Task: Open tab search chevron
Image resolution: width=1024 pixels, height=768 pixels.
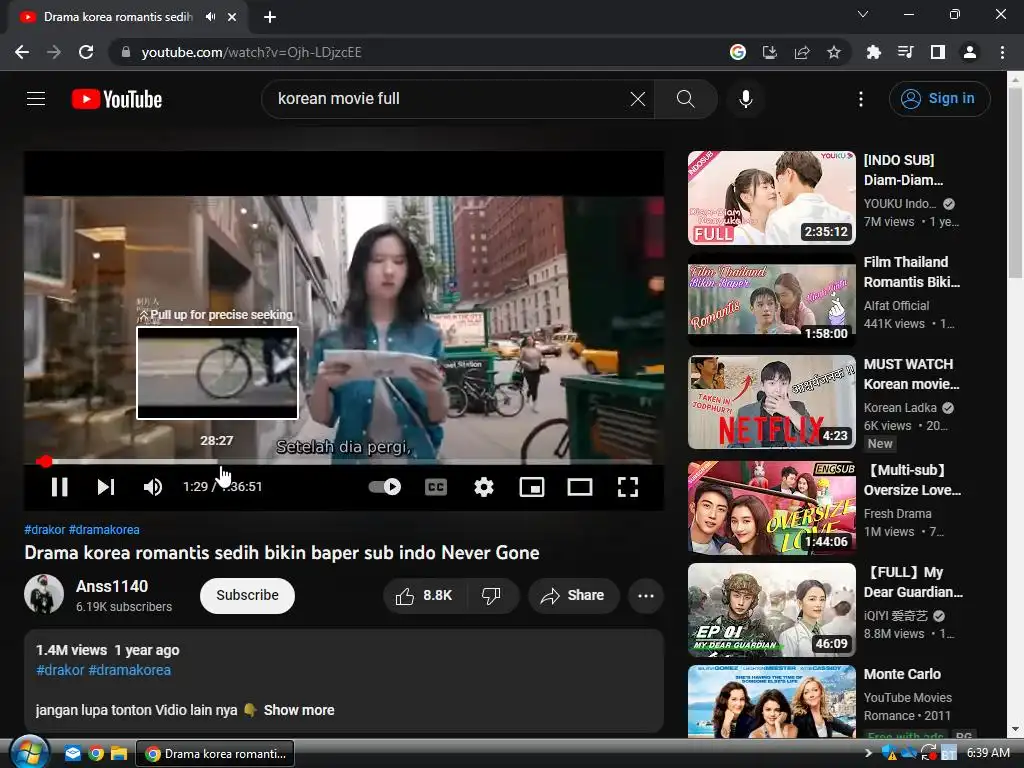Action: pyautogui.click(x=863, y=14)
